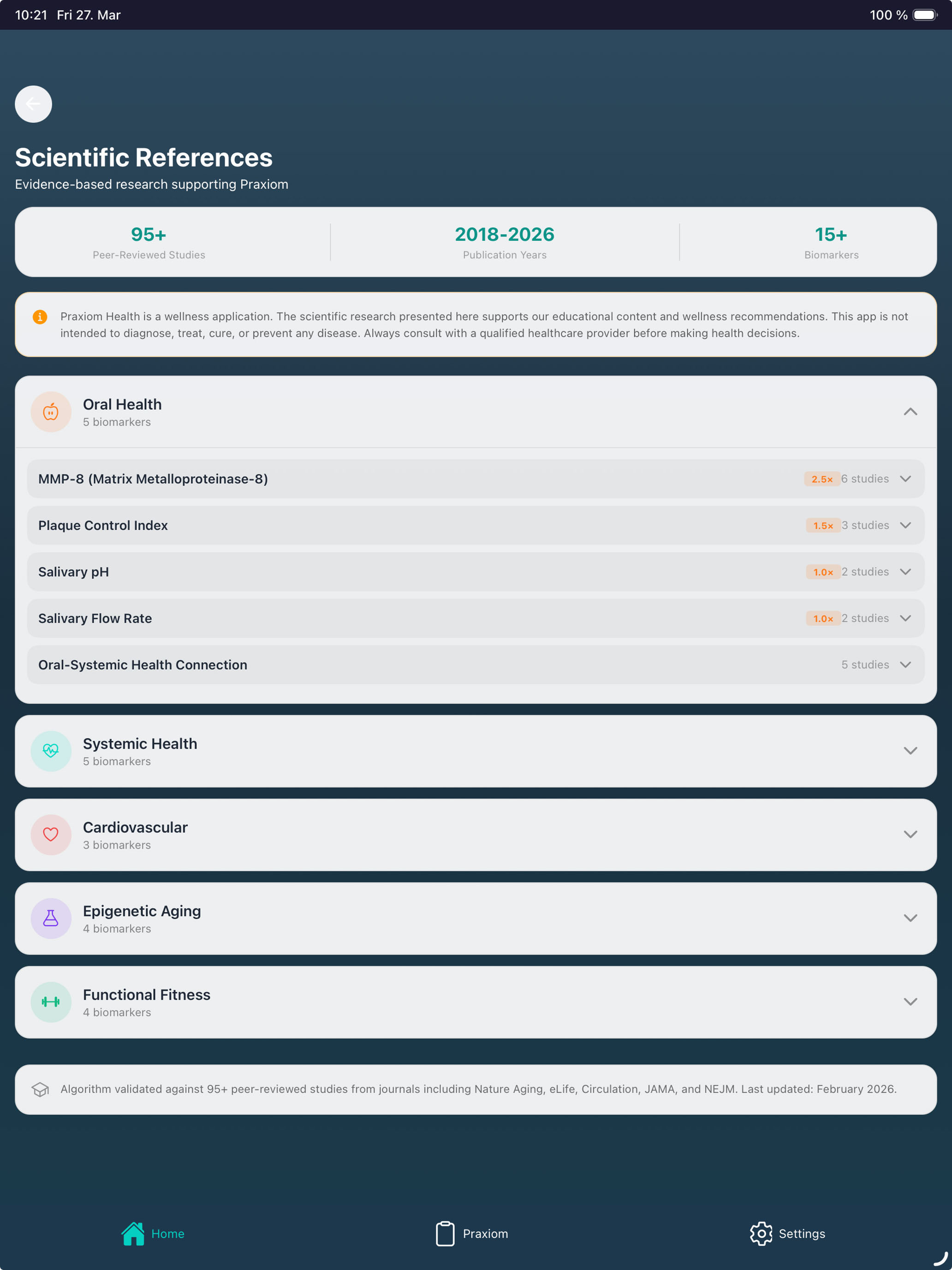The width and height of the screenshot is (952, 1270).
Task: Open Oral-Systemic Health Connection studies
Action: [x=476, y=665]
